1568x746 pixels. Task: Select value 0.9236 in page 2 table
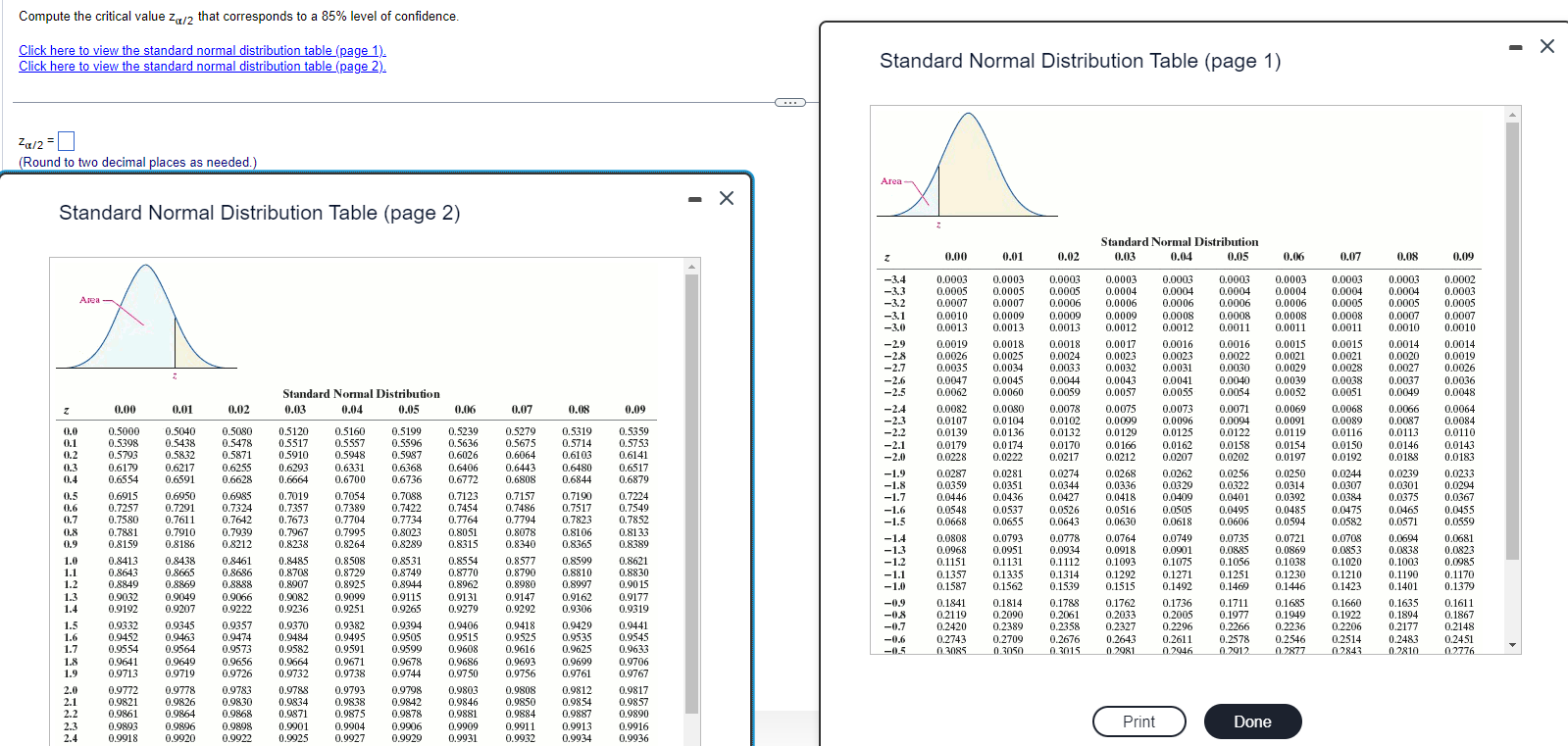pyautogui.click(x=293, y=609)
